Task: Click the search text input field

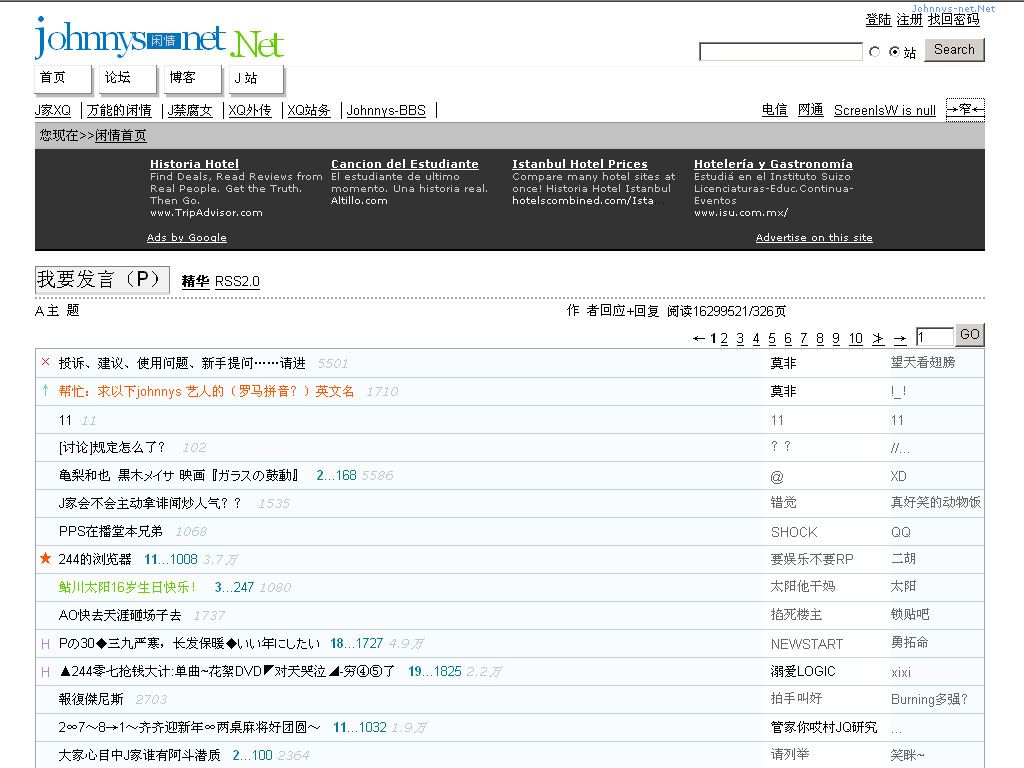Action: coord(780,52)
